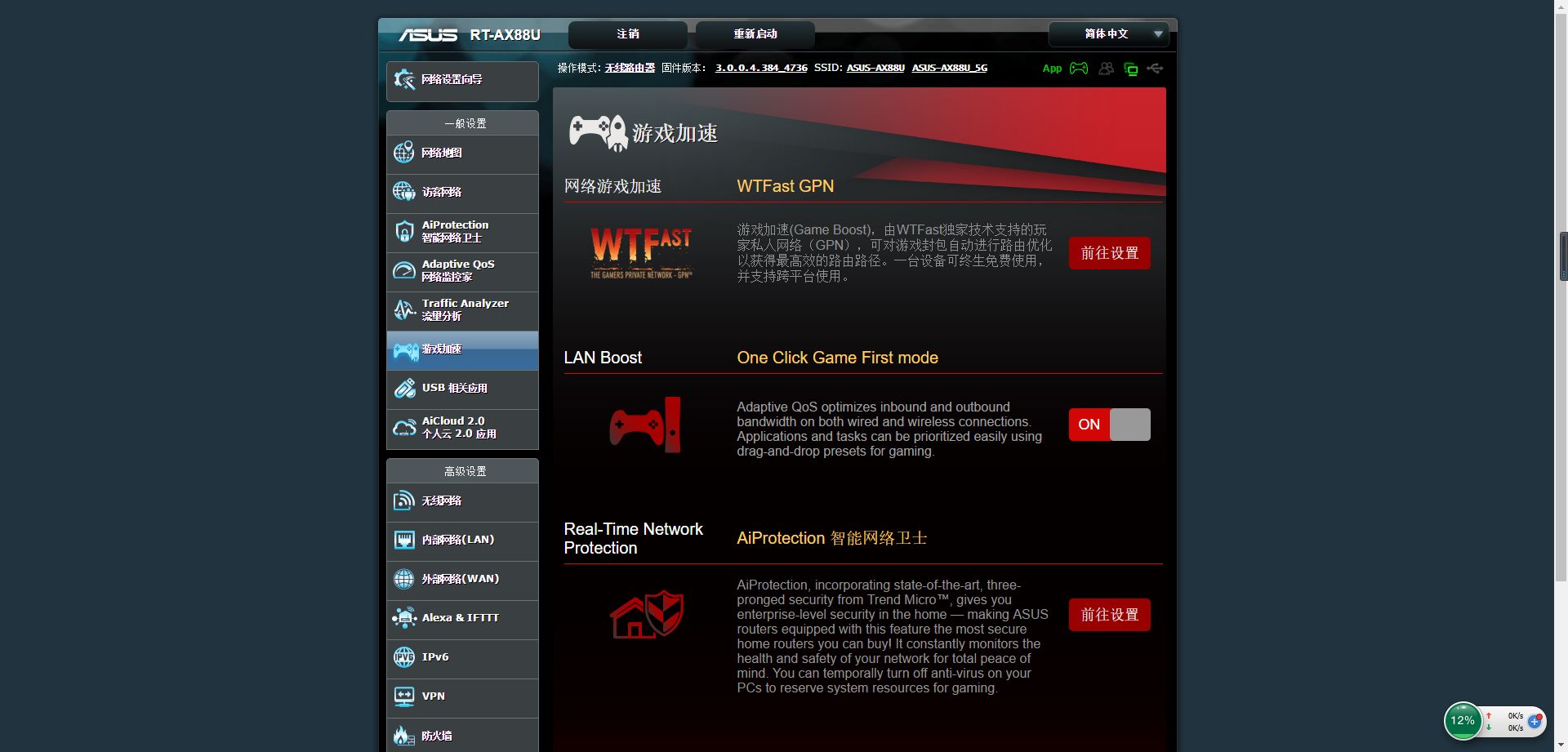
Task: Click the AiCloud 2.0 cloud icon
Action: point(404,427)
